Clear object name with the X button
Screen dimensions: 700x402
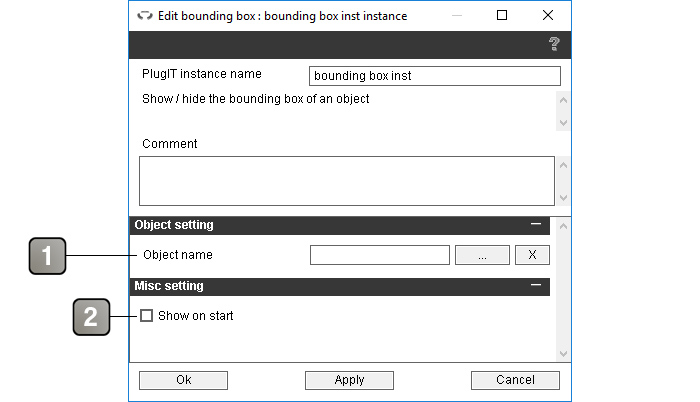click(x=532, y=255)
